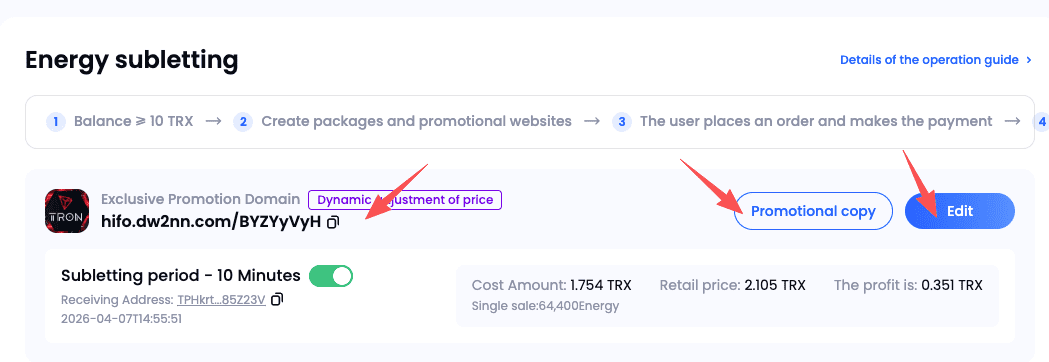Click the Dynamic adjustment of price tag

(x=404, y=199)
